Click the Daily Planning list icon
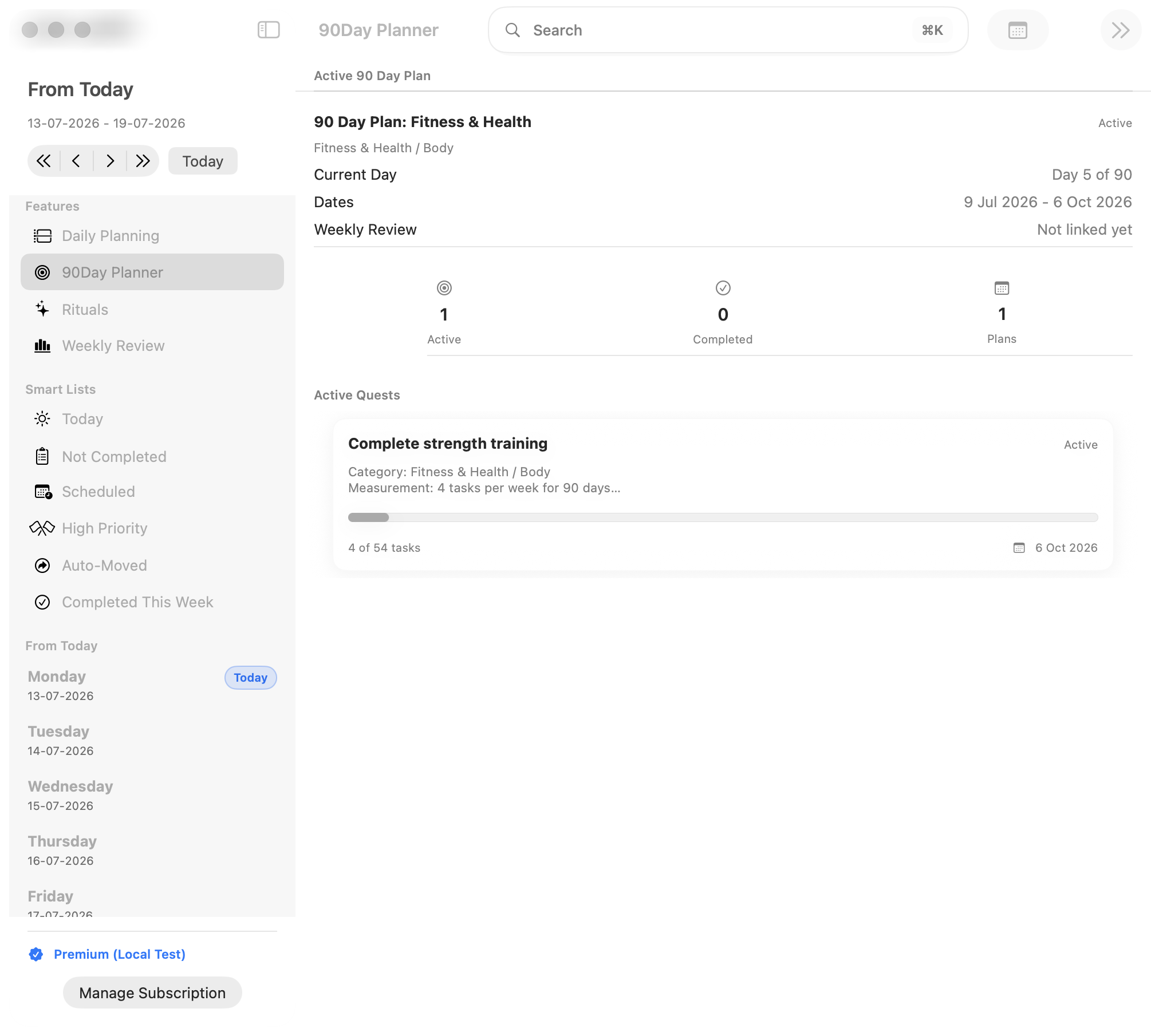Image resolution: width=1151 pixels, height=1036 pixels. 42,236
